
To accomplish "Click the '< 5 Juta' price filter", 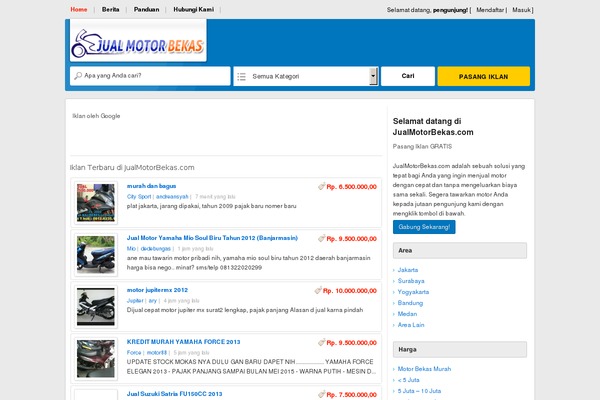I will point(409,380).
